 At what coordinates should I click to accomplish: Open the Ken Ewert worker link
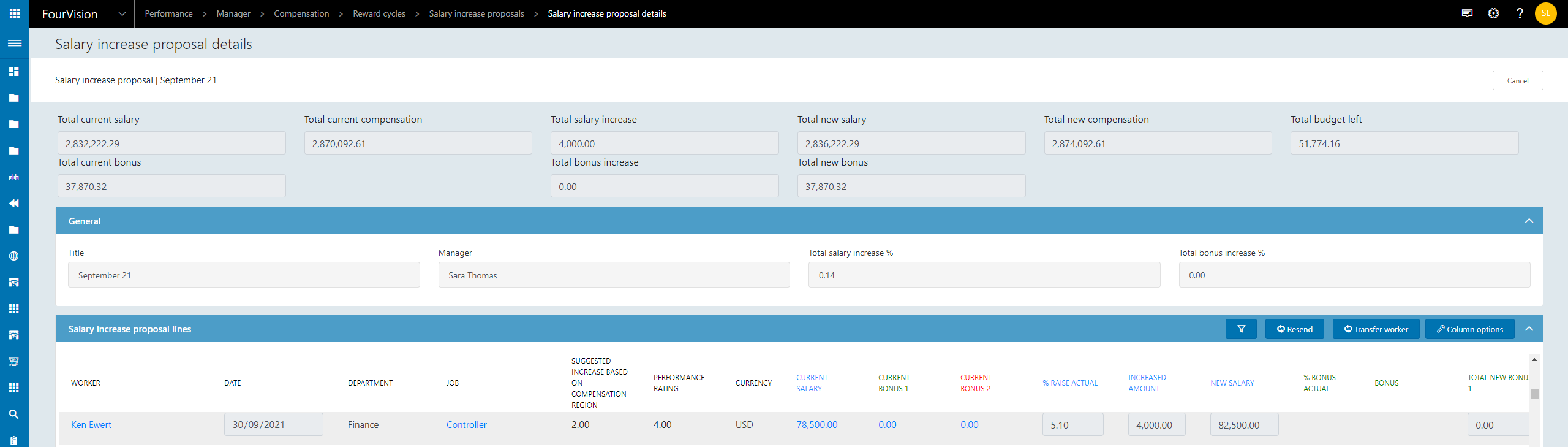[91, 424]
